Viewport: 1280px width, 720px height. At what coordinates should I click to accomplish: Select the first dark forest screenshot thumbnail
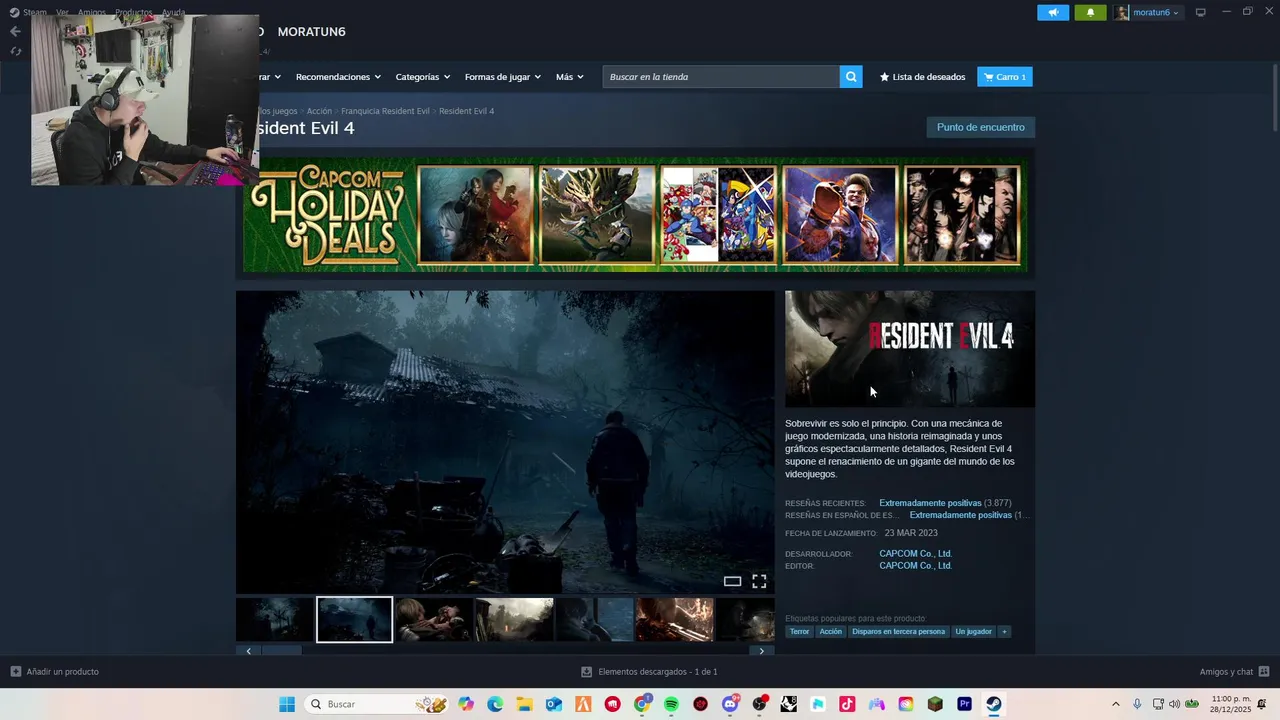[274, 620]
